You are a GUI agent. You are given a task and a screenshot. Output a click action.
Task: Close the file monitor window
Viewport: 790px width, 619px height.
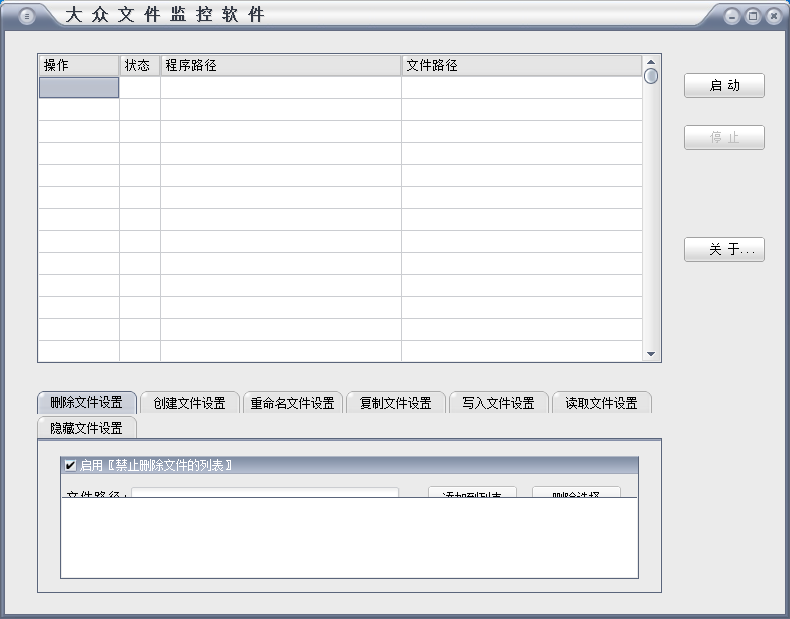pyautogui.click(x=773, y=16)
